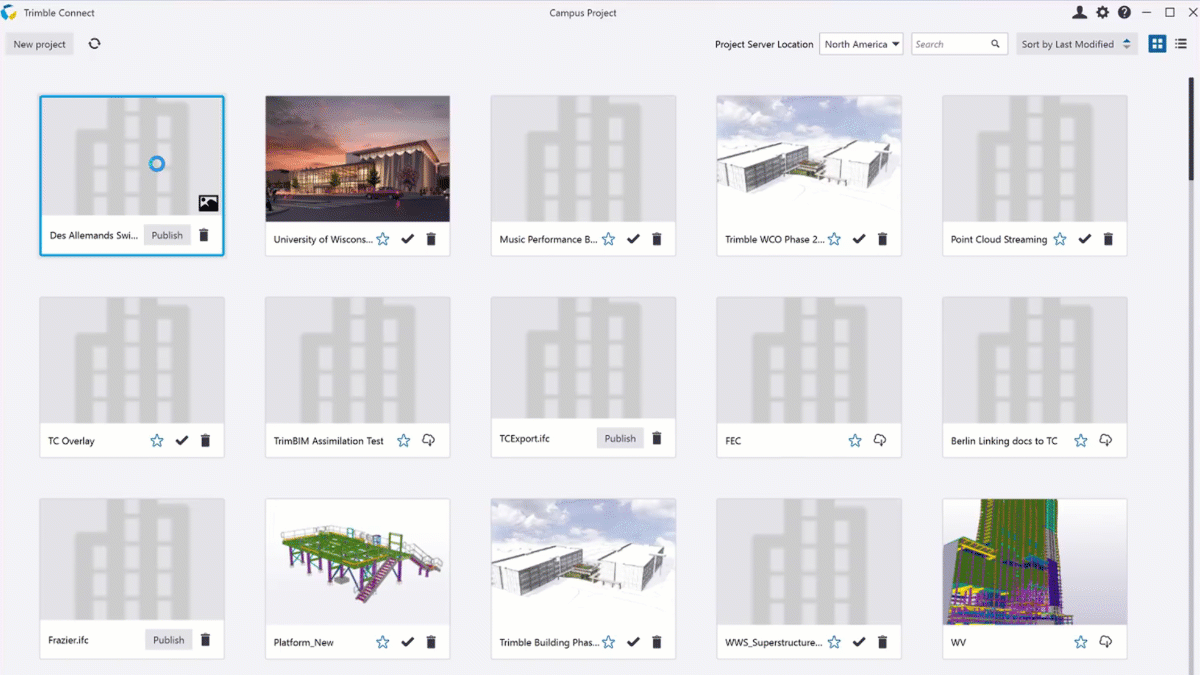This screenshot has width=1200, height=675.
Task: Star the Platform_New project
Action: (383, 642)
